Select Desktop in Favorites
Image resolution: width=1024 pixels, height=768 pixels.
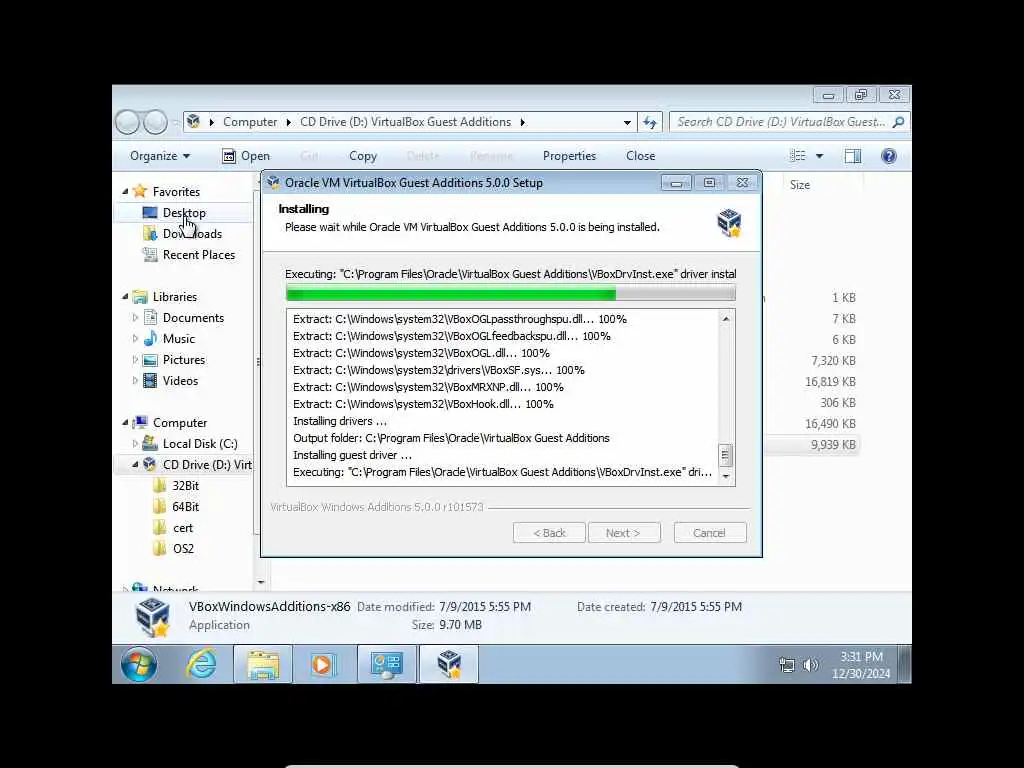coord(184,213)
